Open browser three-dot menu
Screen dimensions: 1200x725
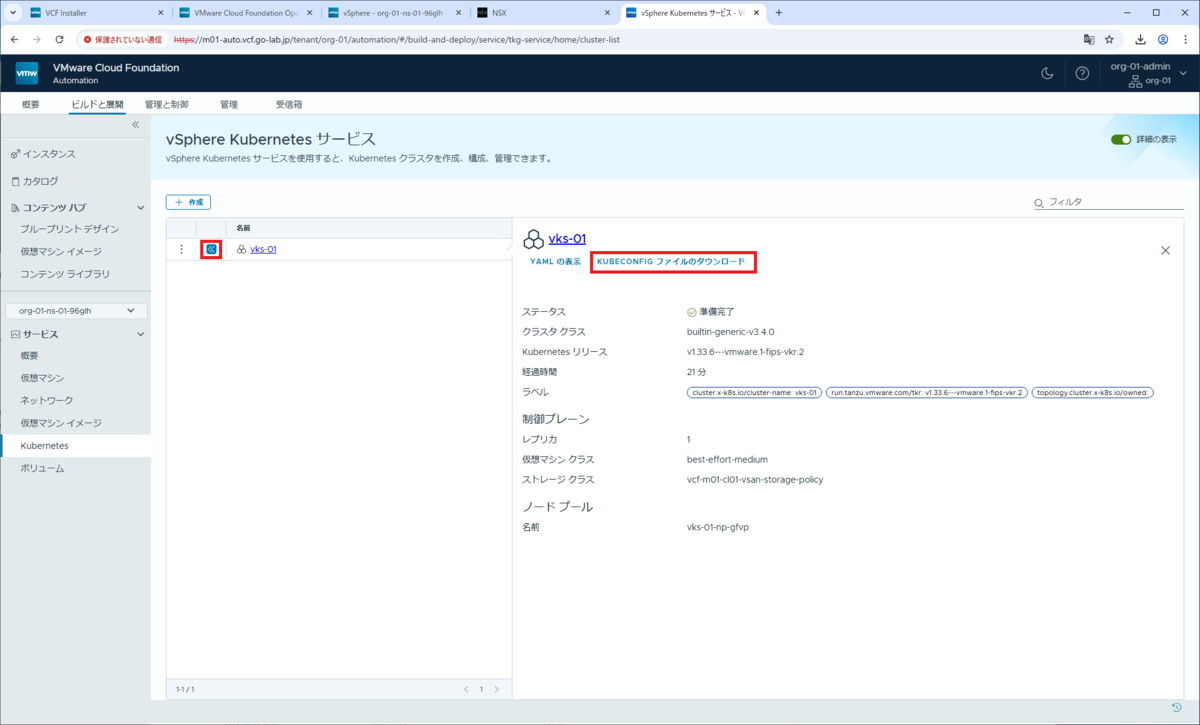[x=1185, y=39]
